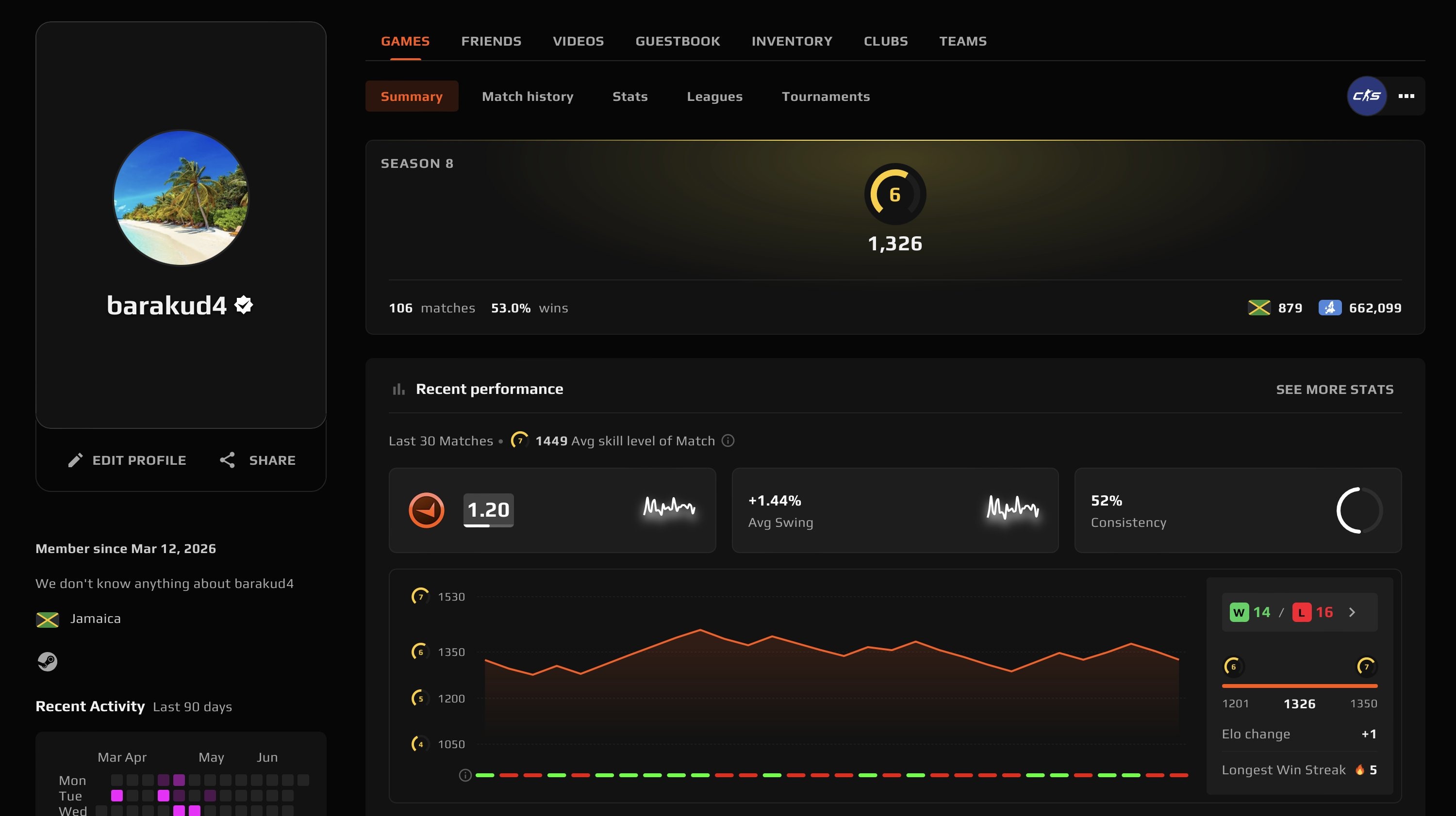Click the fire icon beside Longest Win Streak
This screenshot has width=1456, height=816.
1359,769
